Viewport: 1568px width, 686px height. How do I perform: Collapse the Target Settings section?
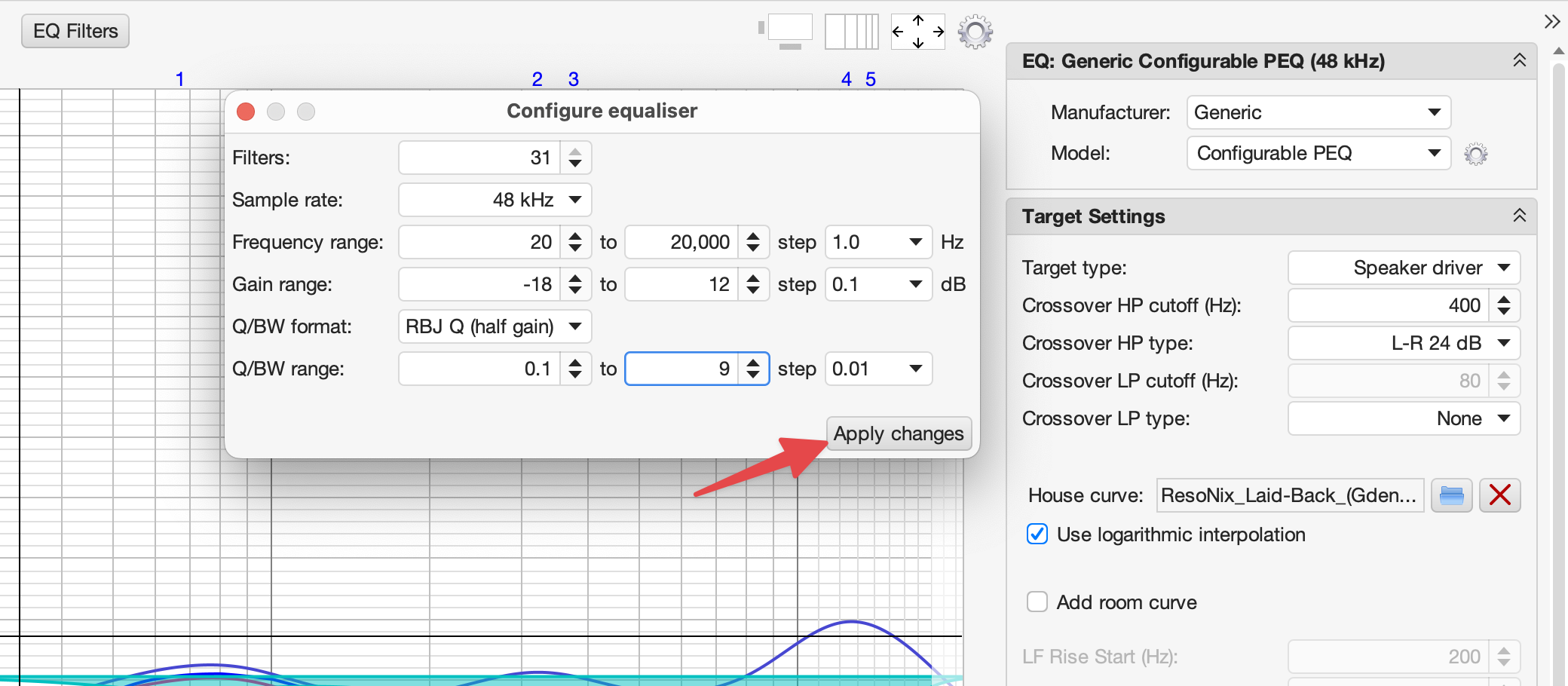[1519, 216]
